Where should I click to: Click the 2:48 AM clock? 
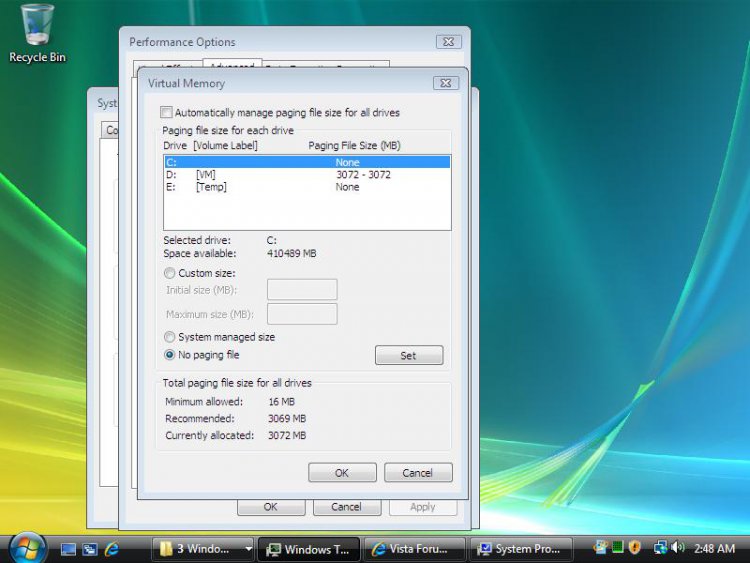click(x=714, y=549)
